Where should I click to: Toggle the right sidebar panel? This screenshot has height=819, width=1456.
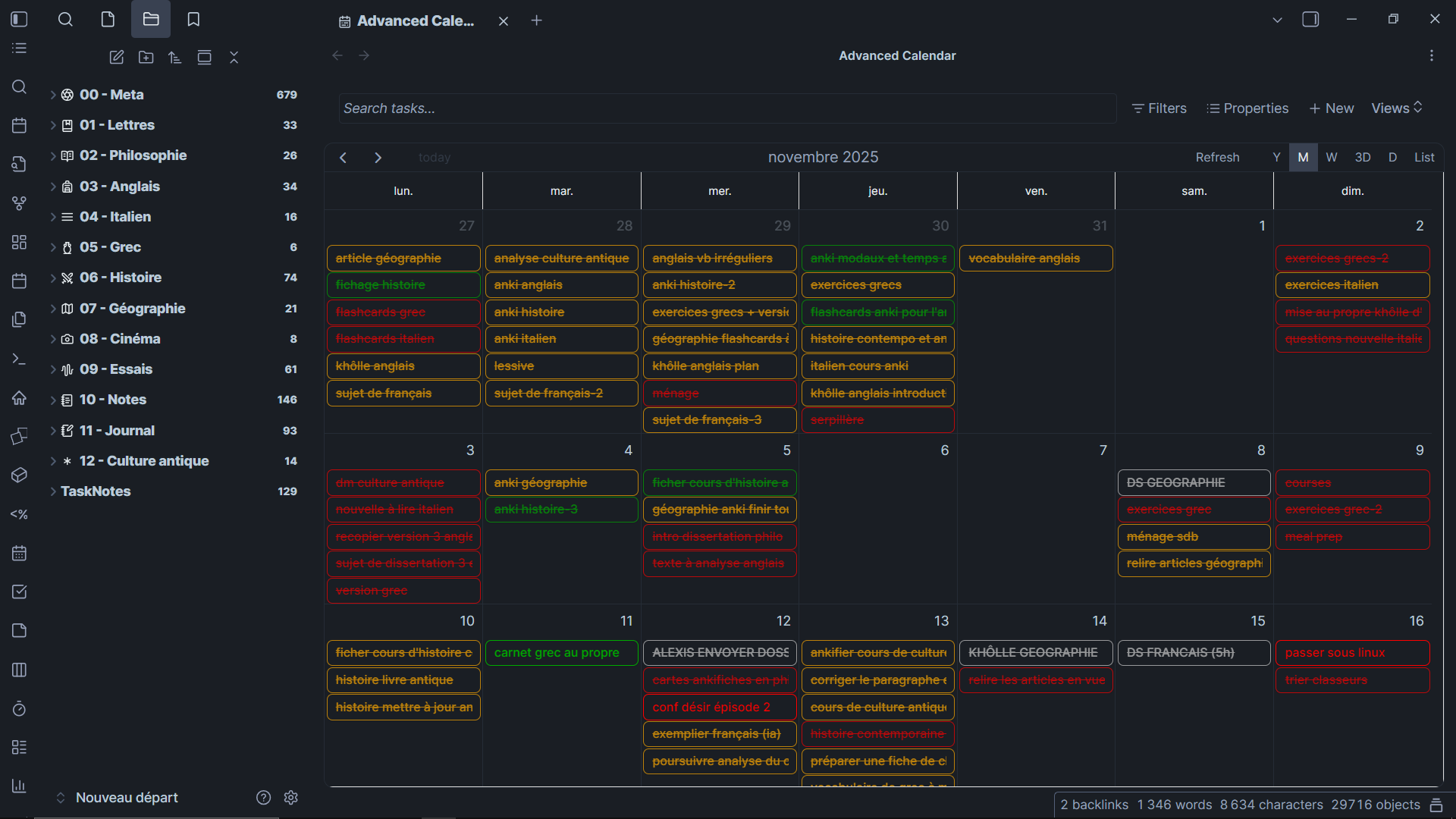(x=1310, y=20)
